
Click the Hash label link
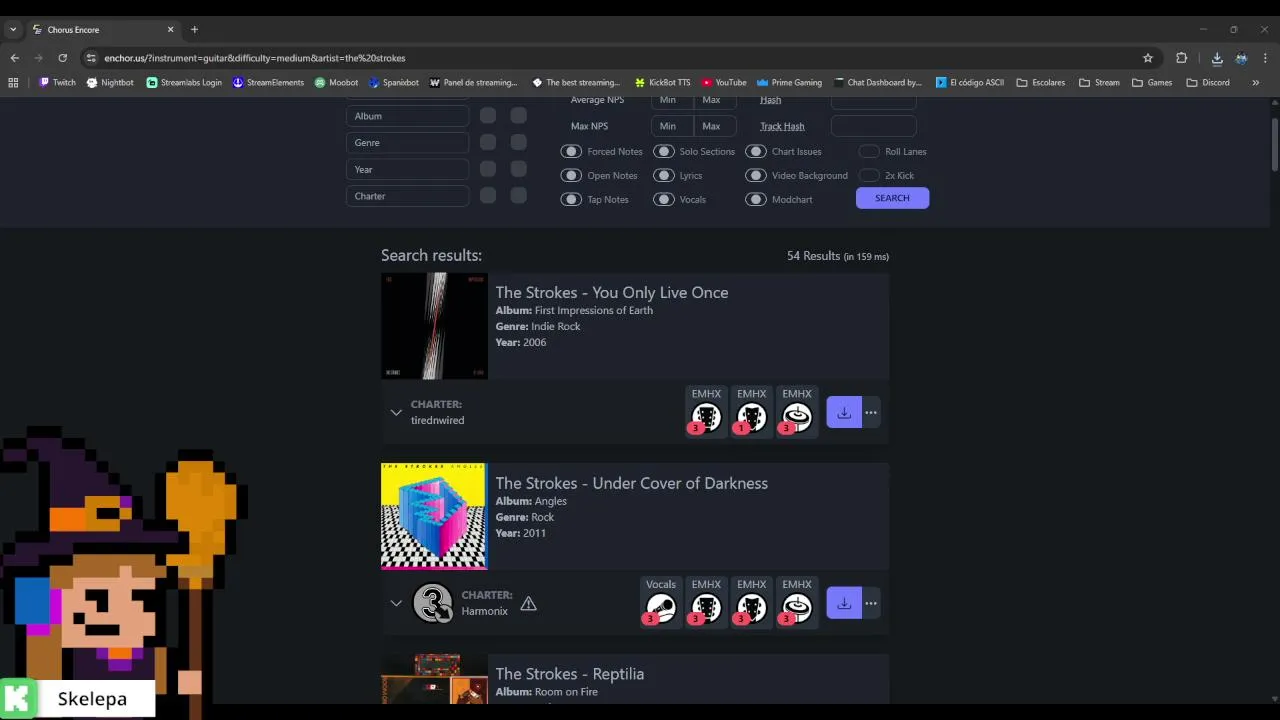[770, 100]
